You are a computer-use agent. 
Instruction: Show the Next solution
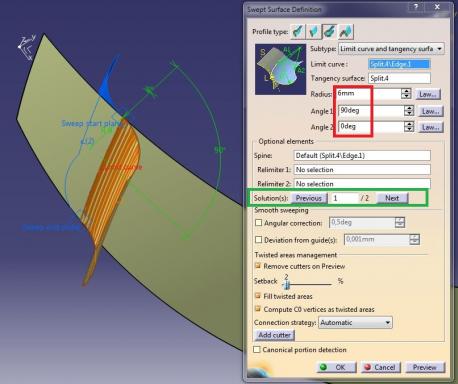(392, 198)
